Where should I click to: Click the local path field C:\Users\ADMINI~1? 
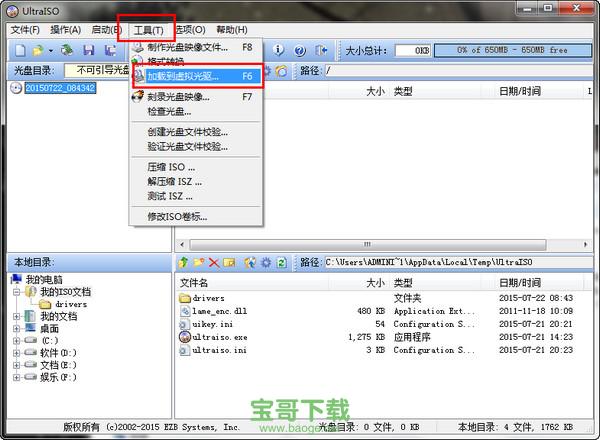coord(459,262)
